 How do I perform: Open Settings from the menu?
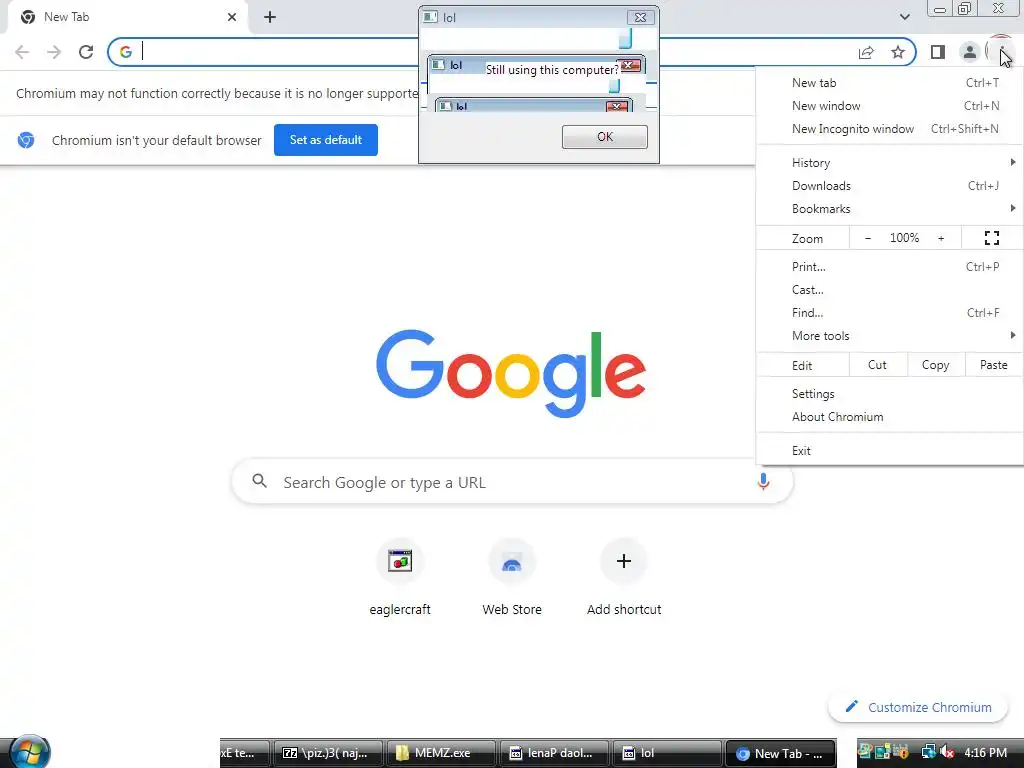tap(889, 394)
